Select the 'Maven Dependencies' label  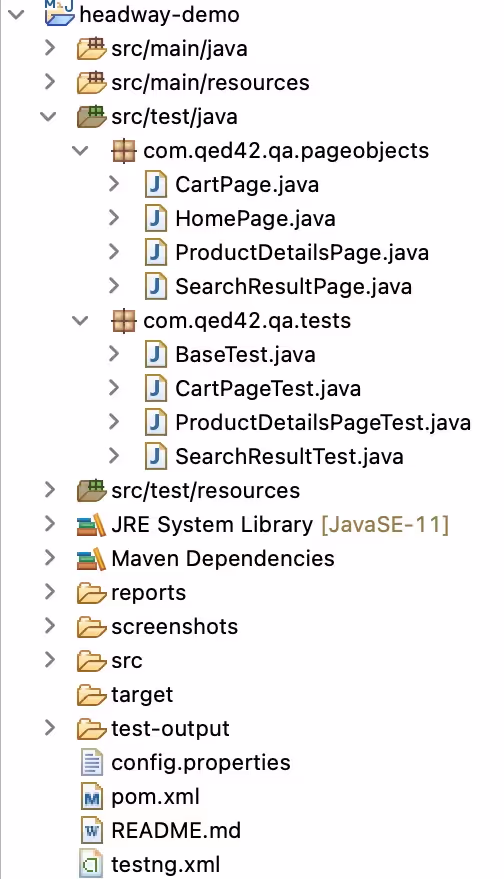(223, 559)
